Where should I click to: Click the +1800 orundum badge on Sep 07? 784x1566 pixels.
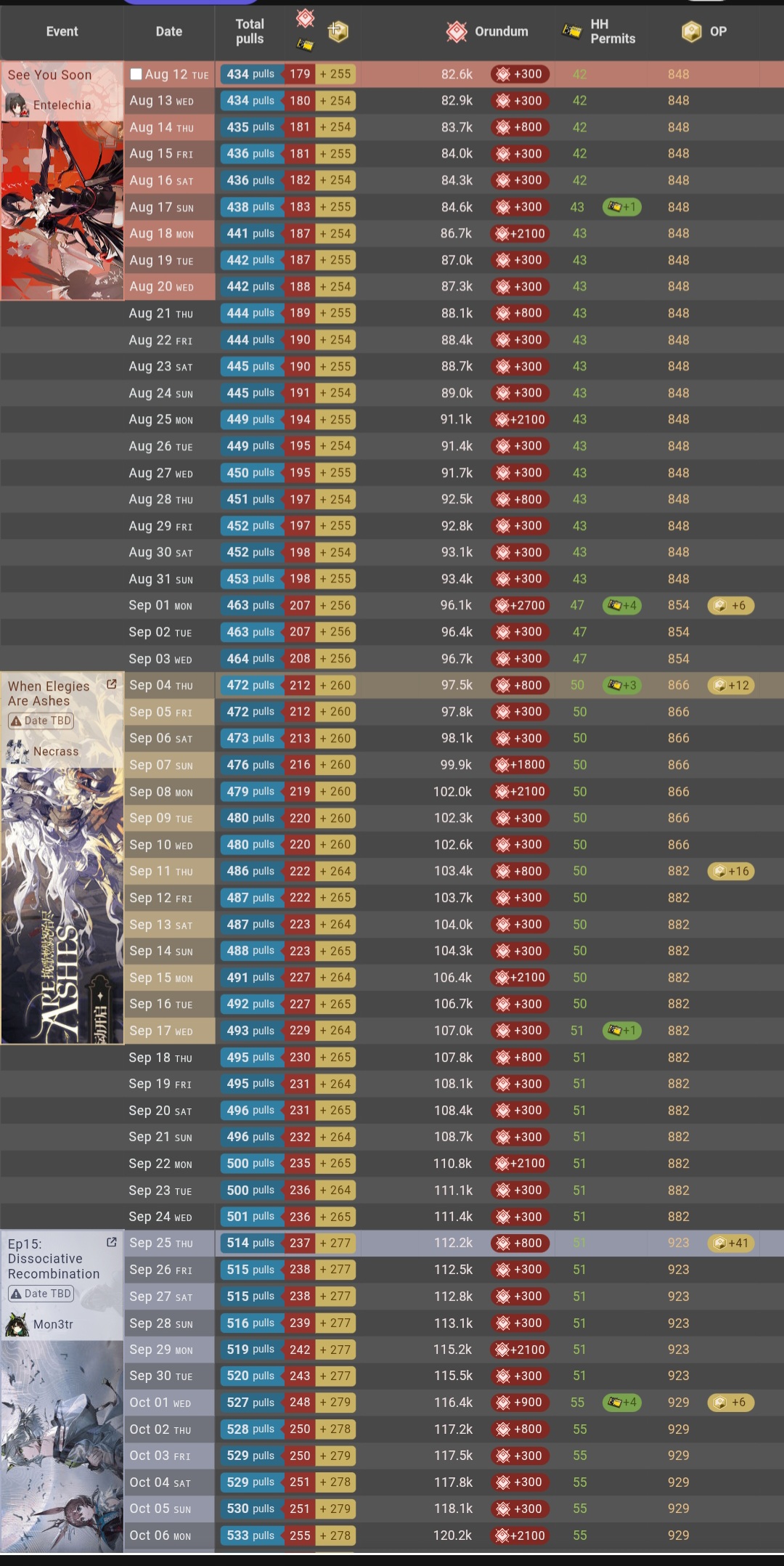(520, 764)
